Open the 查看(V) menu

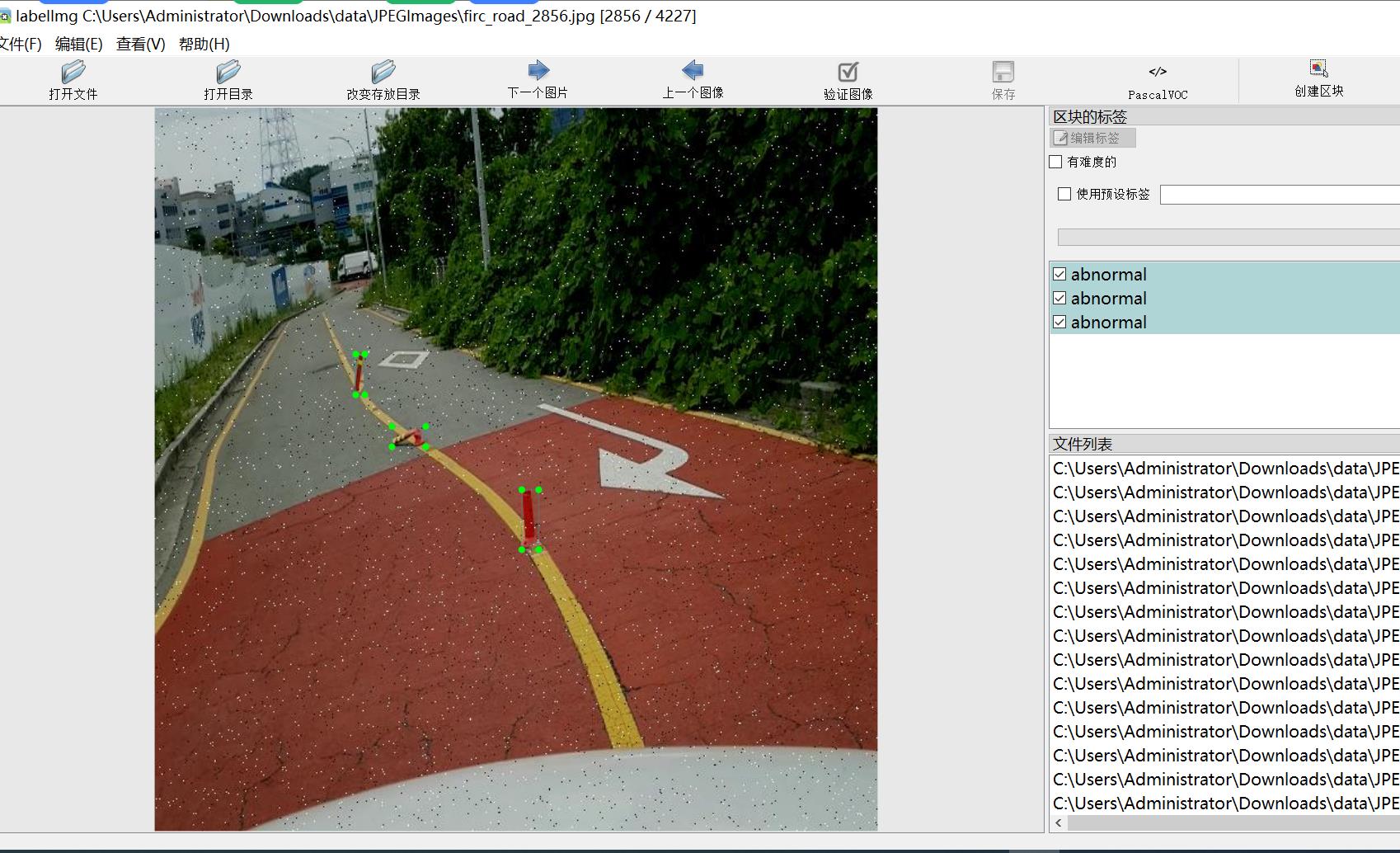click(x=141, y=44)
